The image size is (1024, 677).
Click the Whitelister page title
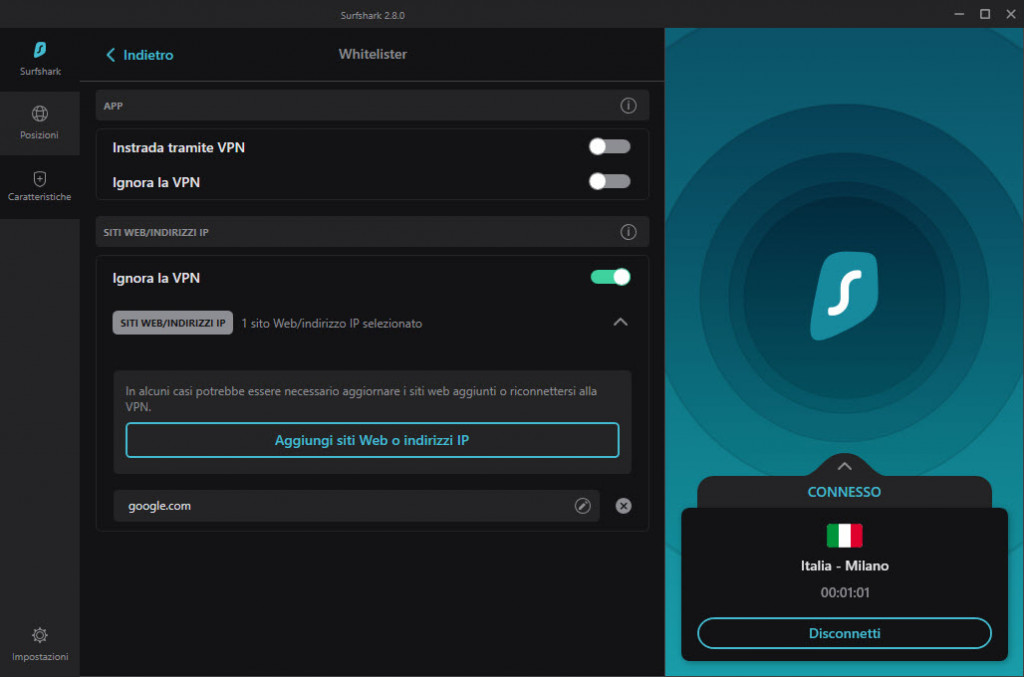pyautogui.click(x=372, y=54)
